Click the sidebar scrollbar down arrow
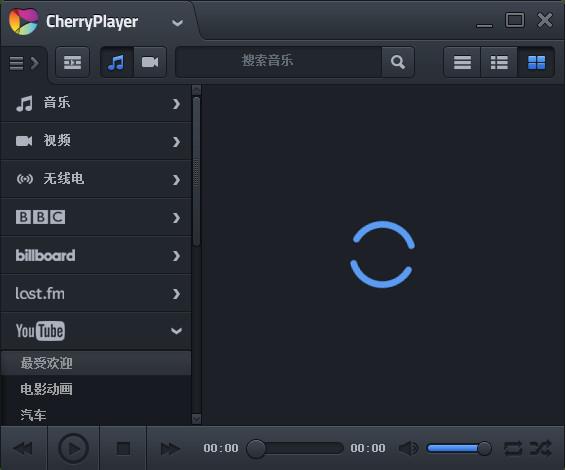566x470 pixels. click(x=196, y=419)
